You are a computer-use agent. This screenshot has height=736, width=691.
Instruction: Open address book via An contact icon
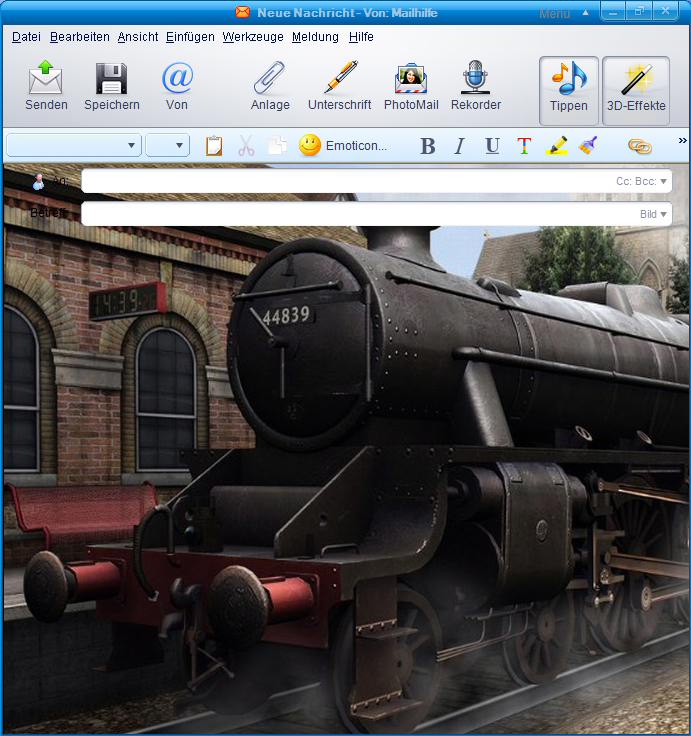click(x=39, y=181)
